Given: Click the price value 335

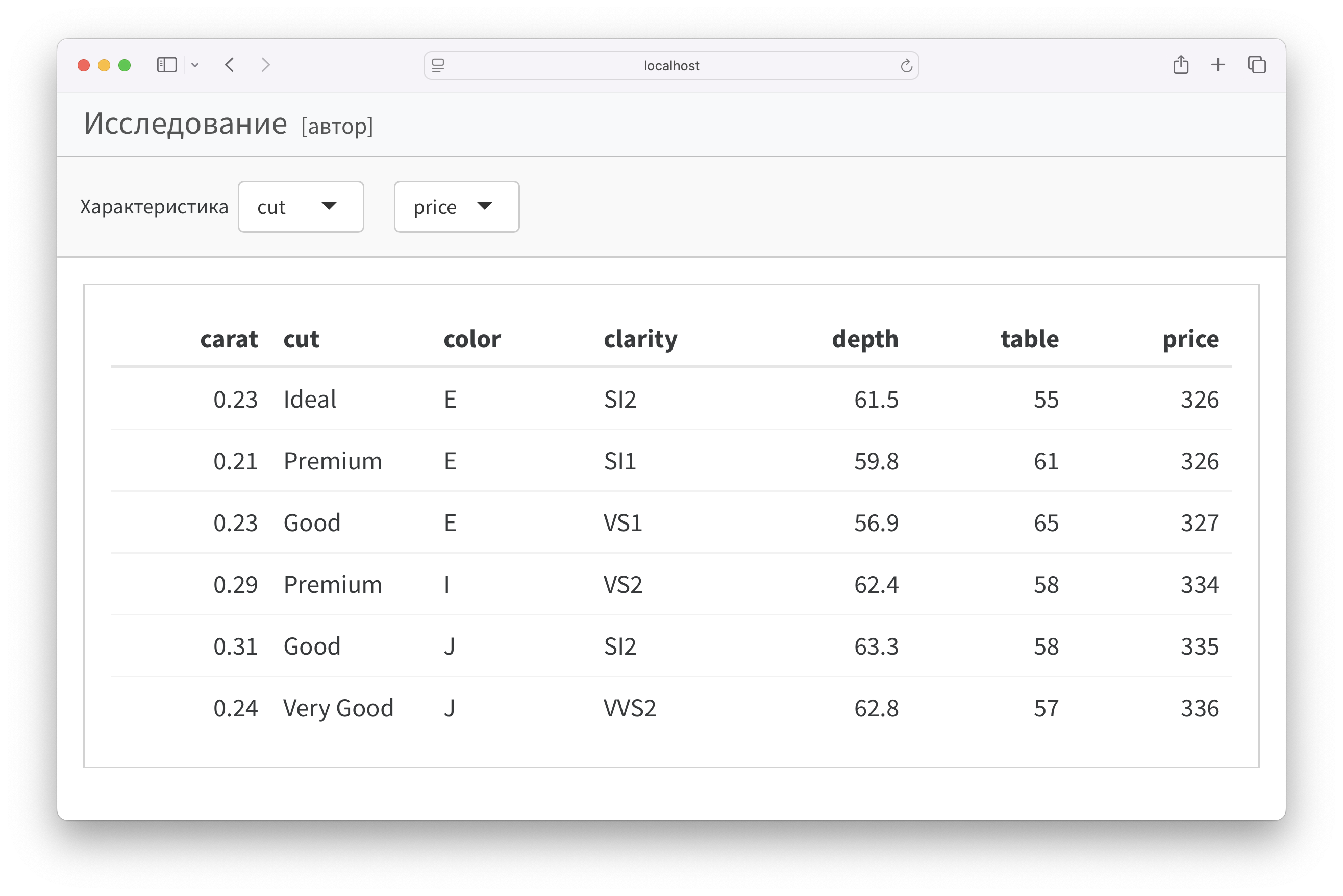Looking at the screenshot, I should click(x=1200, y=647).
